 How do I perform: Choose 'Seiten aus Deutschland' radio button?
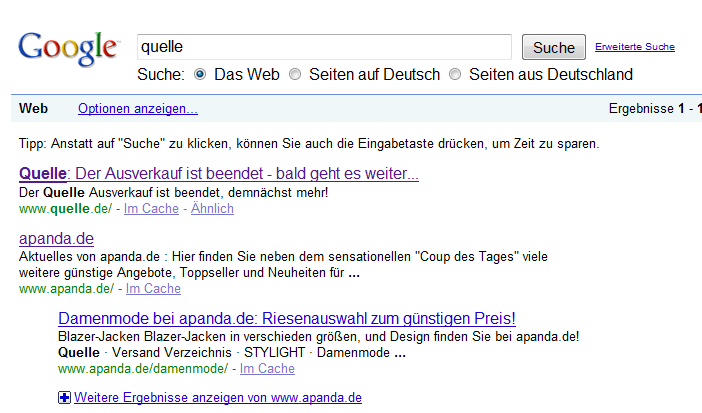pos(455,74)
